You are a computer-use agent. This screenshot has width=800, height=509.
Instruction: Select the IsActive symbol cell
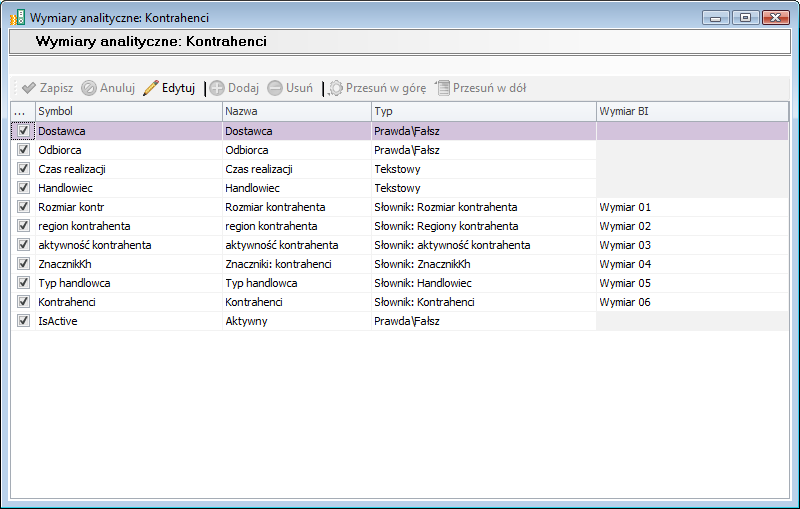click(x=129, y=321)
